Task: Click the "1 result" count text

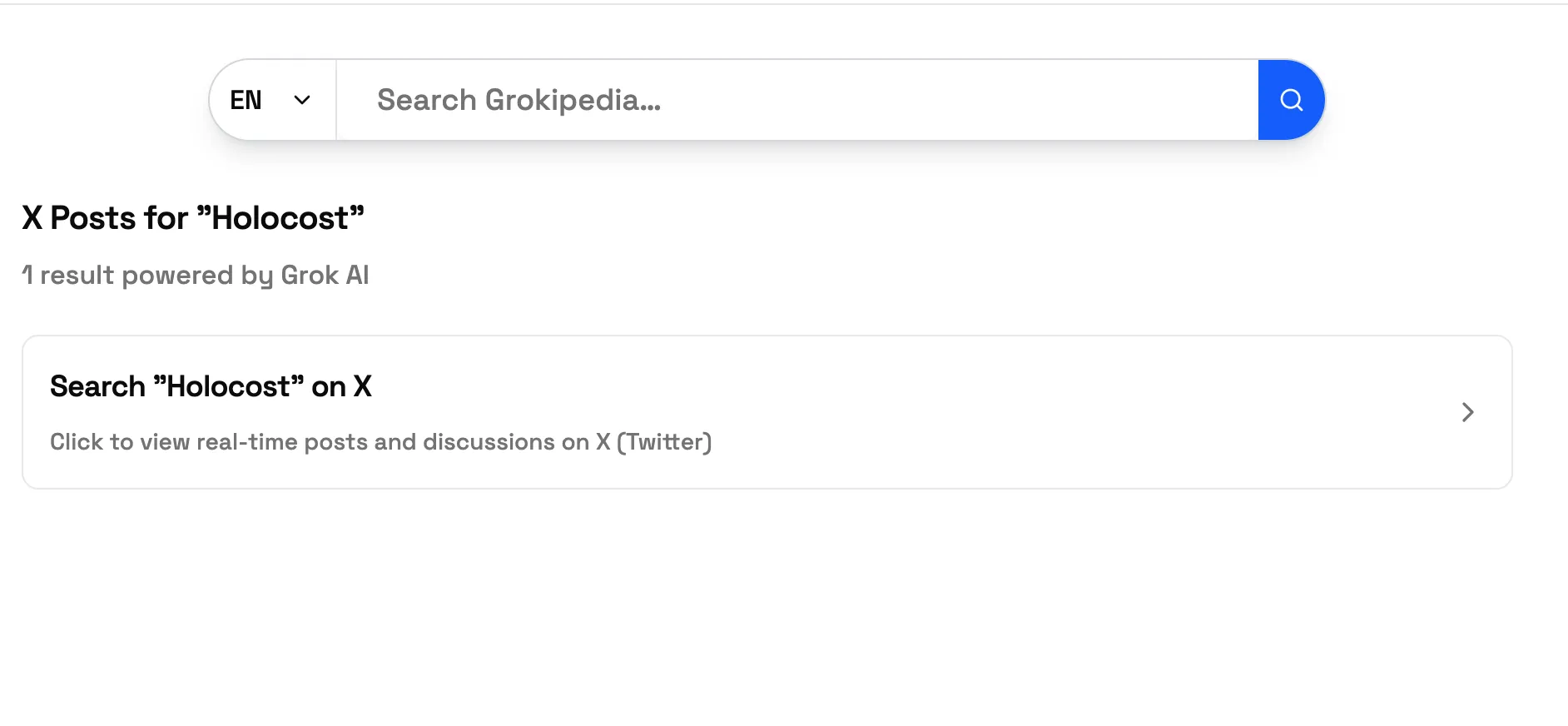Action: point(68,276)
